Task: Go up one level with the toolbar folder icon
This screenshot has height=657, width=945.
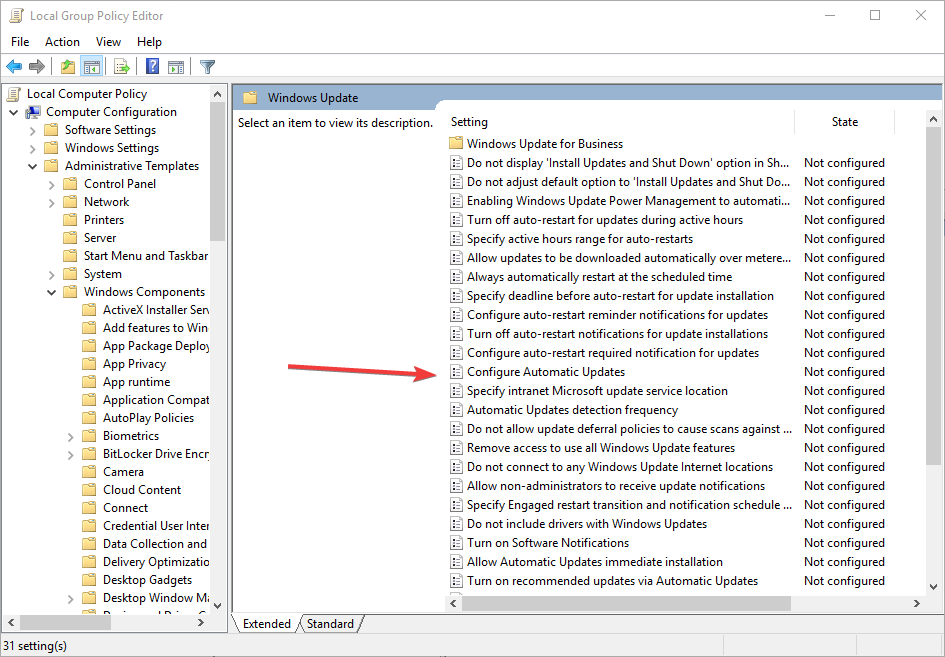Action: 68,66
